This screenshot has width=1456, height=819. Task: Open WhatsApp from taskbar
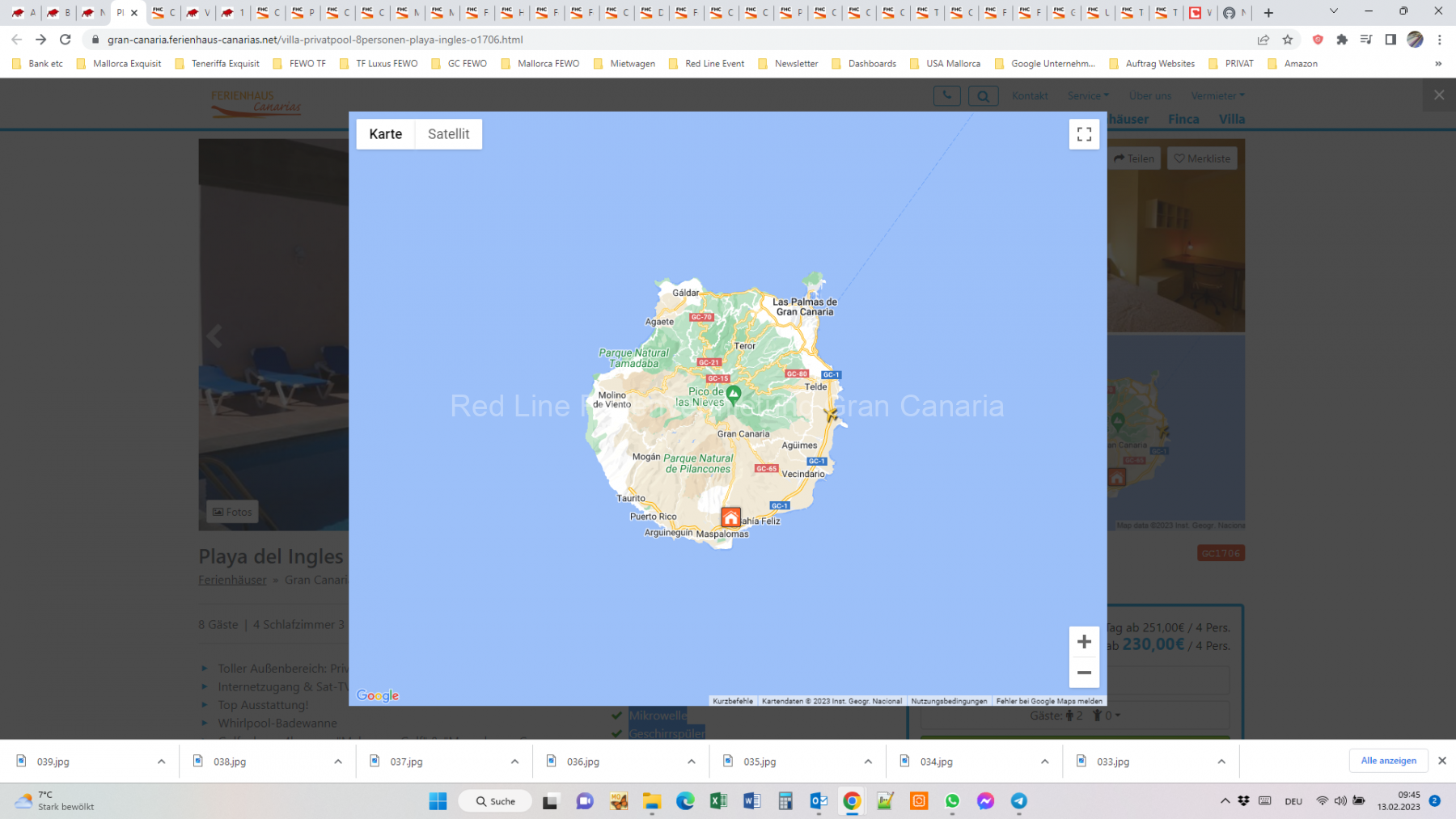tap(952, 801)
